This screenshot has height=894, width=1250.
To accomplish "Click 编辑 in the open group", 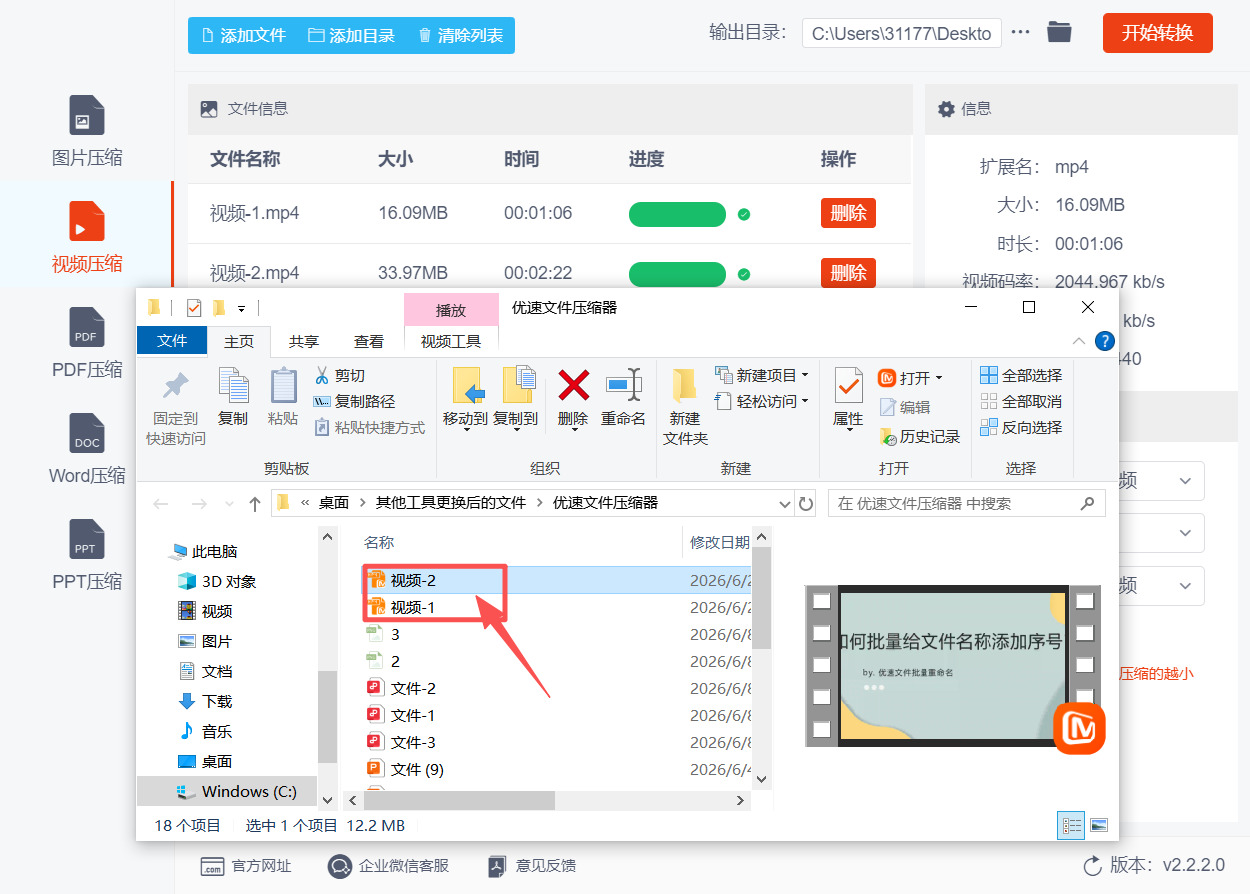I will (x=905, y=407).
